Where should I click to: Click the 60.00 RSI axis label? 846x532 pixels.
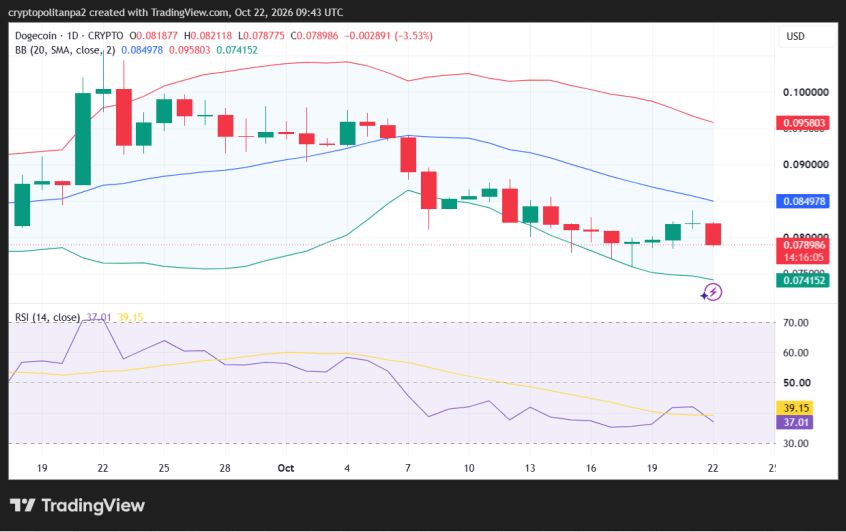click(796, 353)
